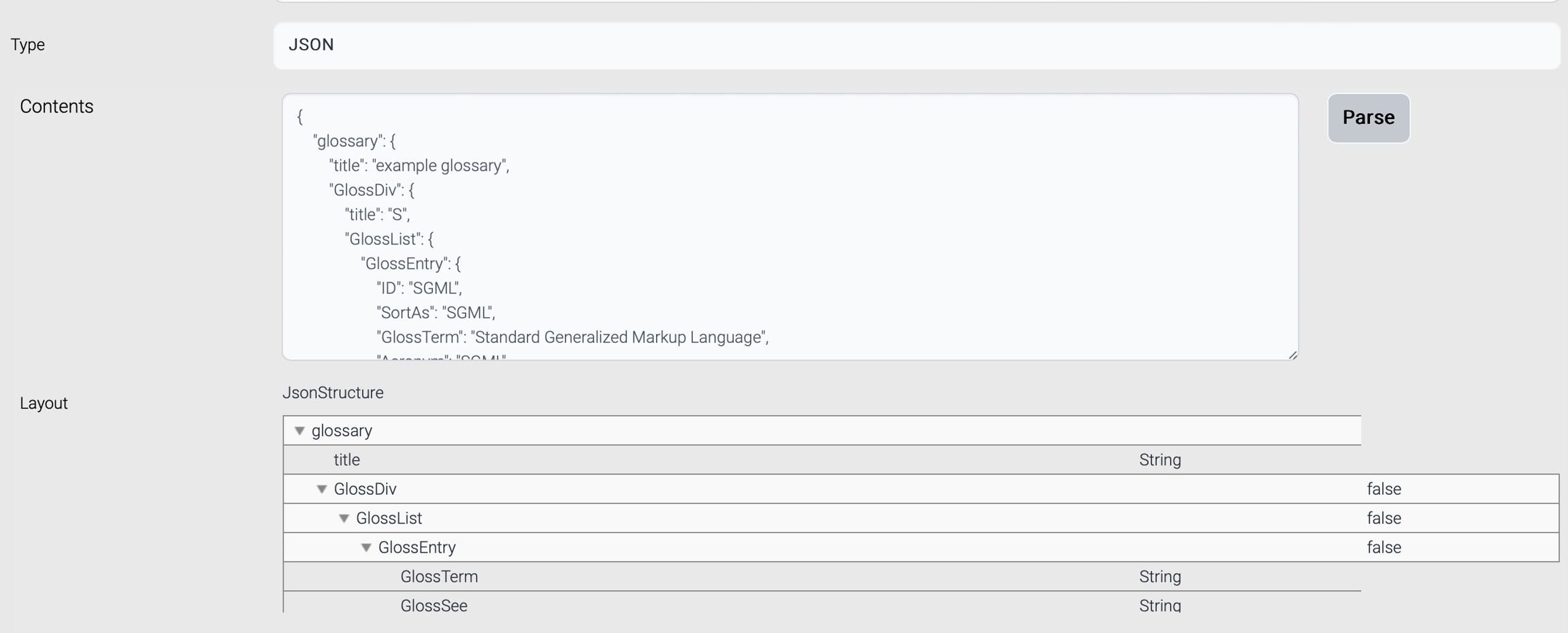
Task: Collapse the GlossList disclosure triangle
Action: [x=344, y=519]
